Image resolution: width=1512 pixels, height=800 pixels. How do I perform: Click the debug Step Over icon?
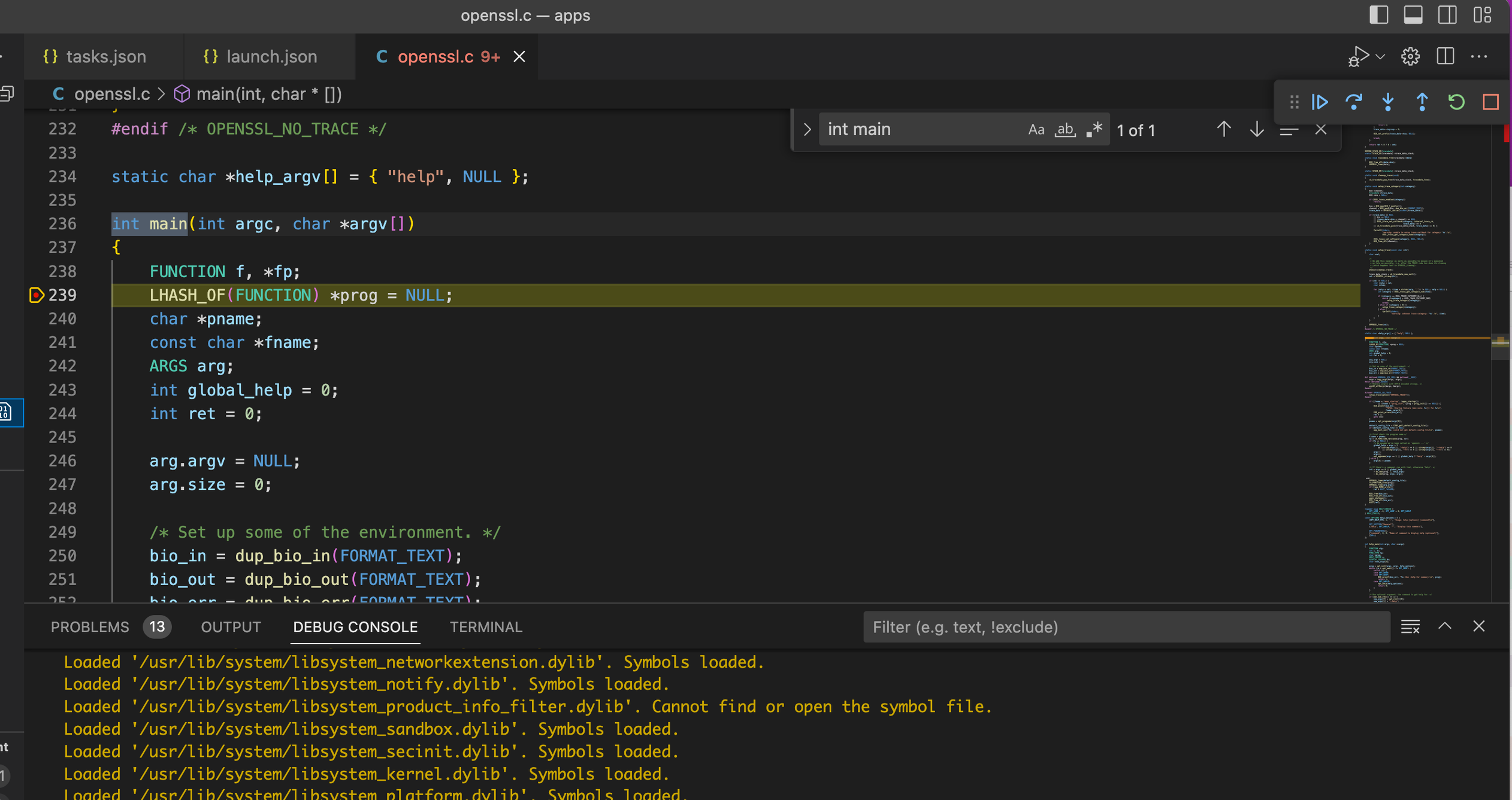1354,102
